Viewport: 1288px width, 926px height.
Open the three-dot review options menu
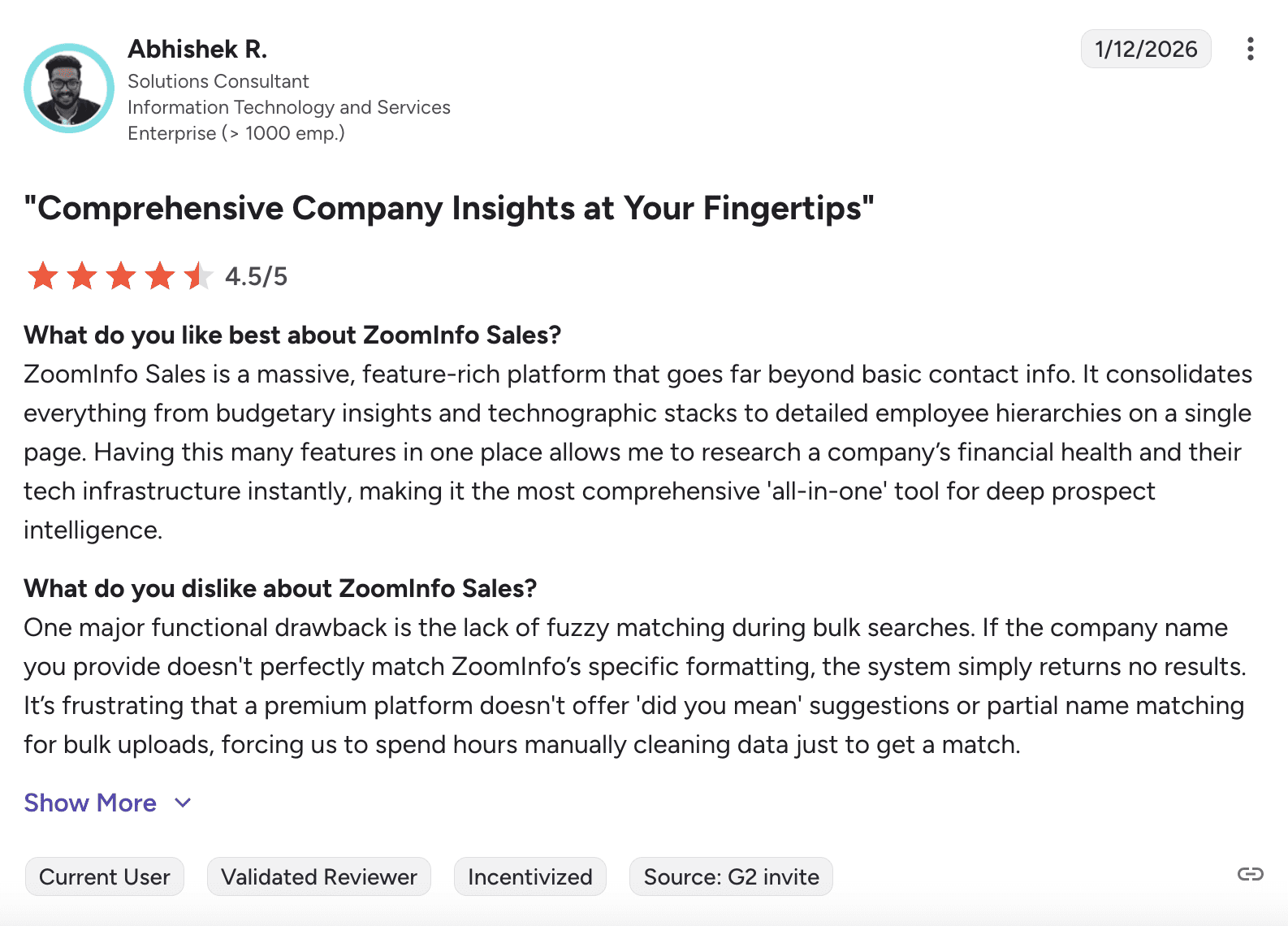coord(1250,49)
